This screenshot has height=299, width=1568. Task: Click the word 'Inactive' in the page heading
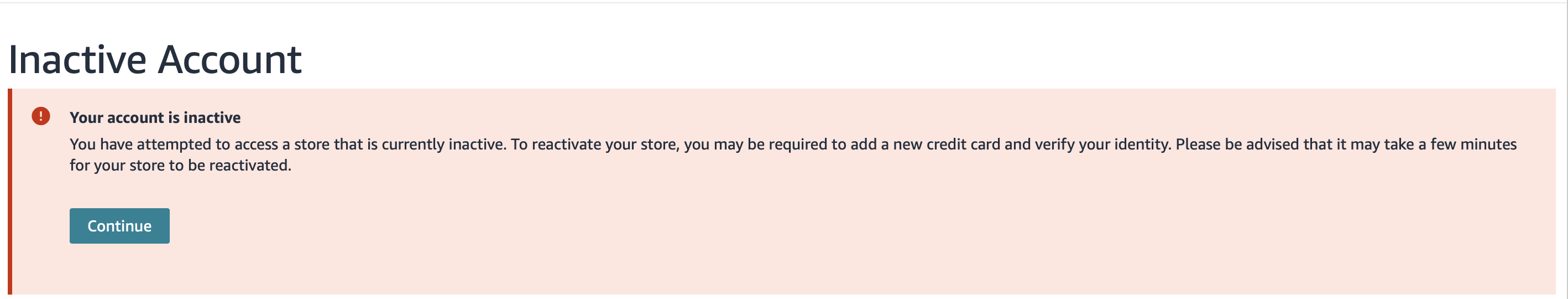point(77,60)
